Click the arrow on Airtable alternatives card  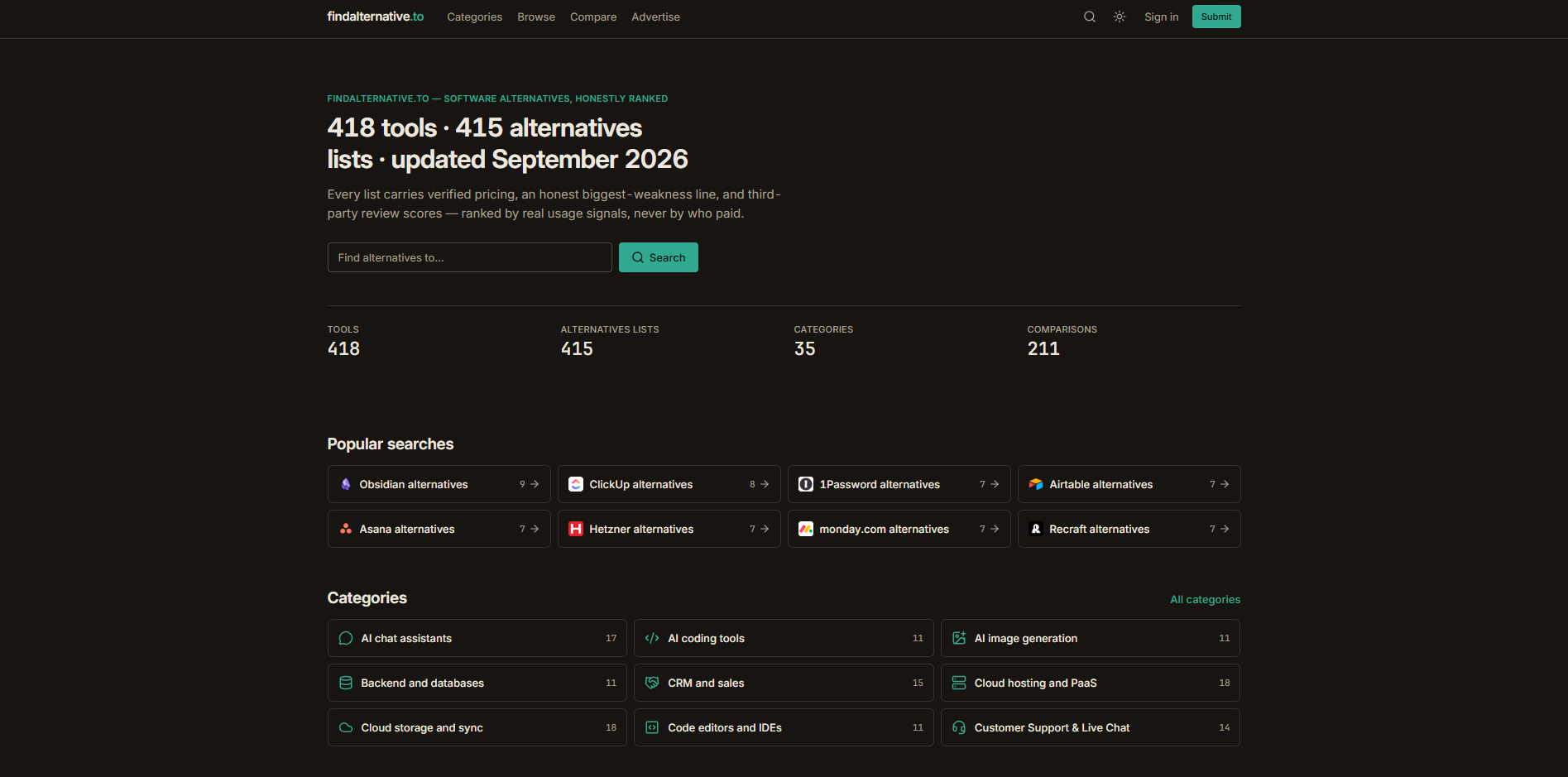click(1225, 484)
